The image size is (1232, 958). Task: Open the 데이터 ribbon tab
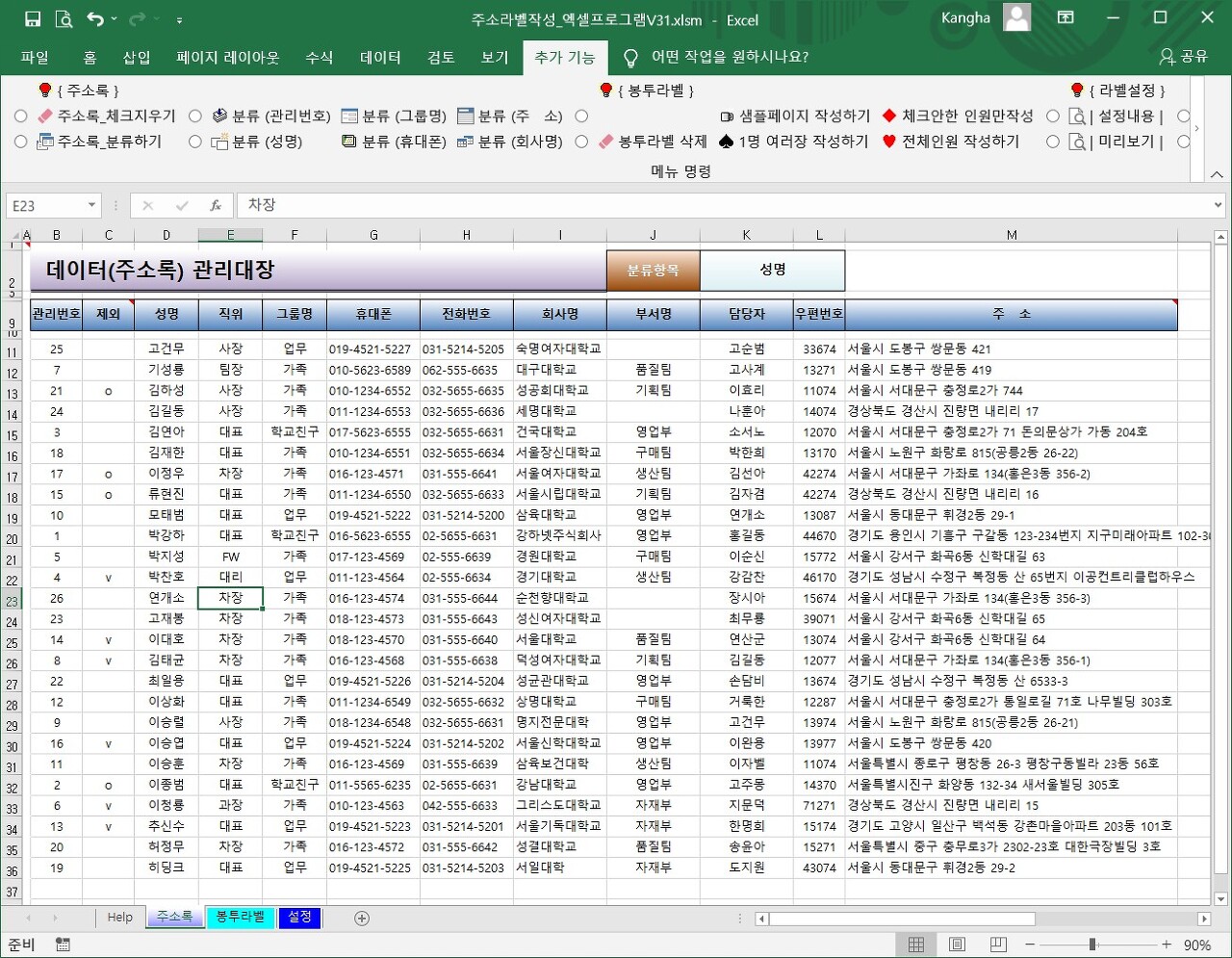click(x=380, y=58)
